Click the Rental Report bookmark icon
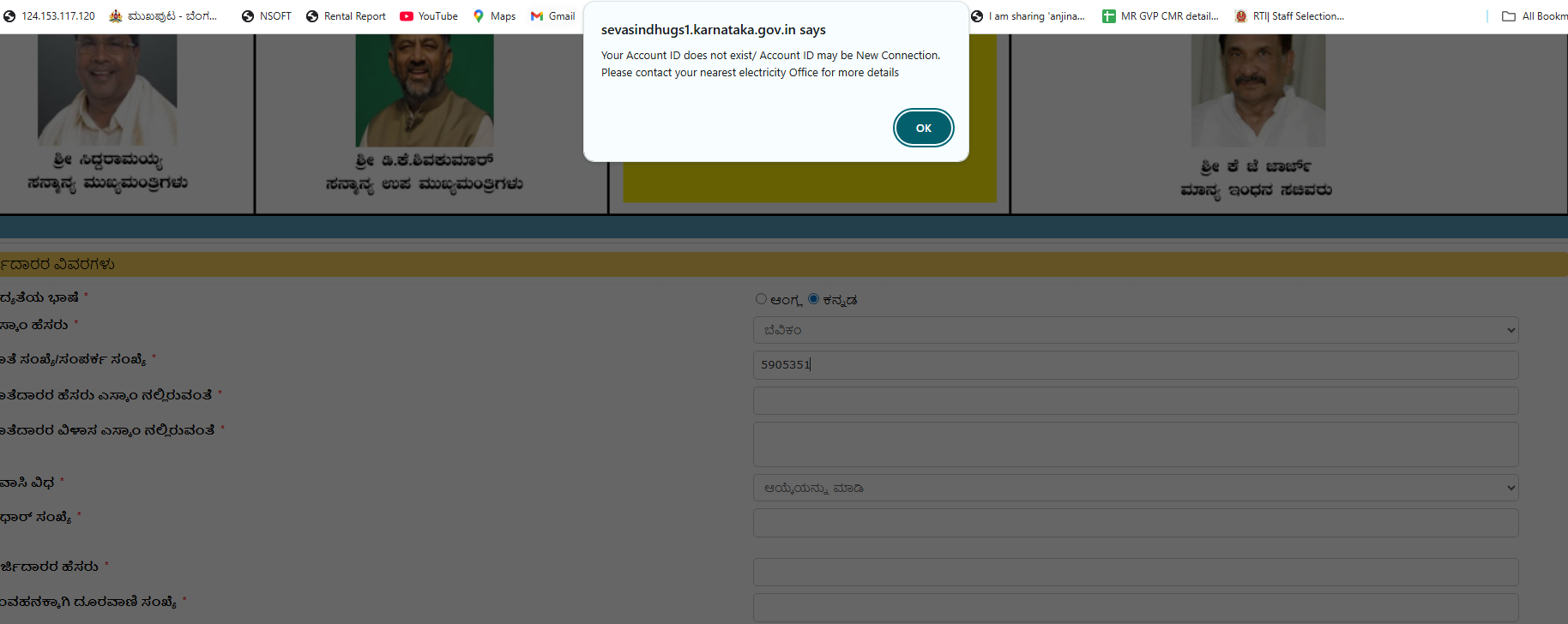This screenshot has width=1568, height=624. click(x=312, y=16)
